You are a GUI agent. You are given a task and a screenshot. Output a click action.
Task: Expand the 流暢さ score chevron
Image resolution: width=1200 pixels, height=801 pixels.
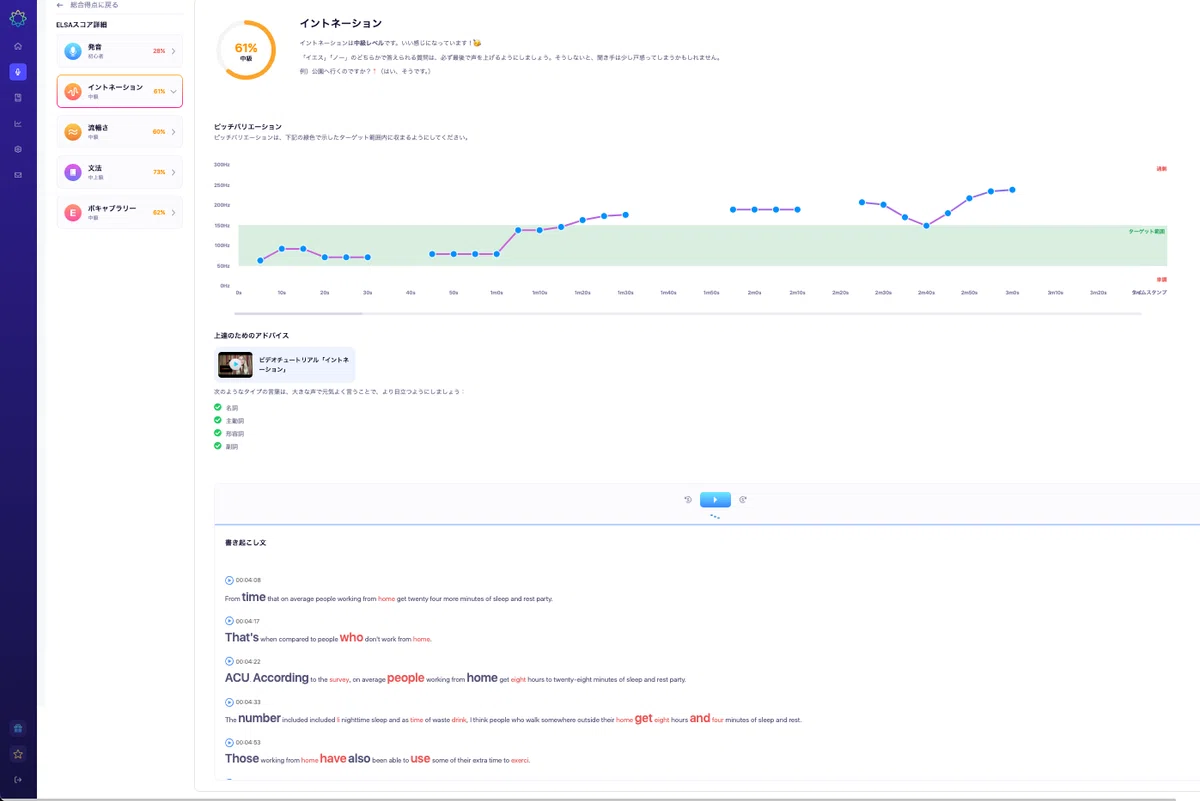(x=173, y=132)
